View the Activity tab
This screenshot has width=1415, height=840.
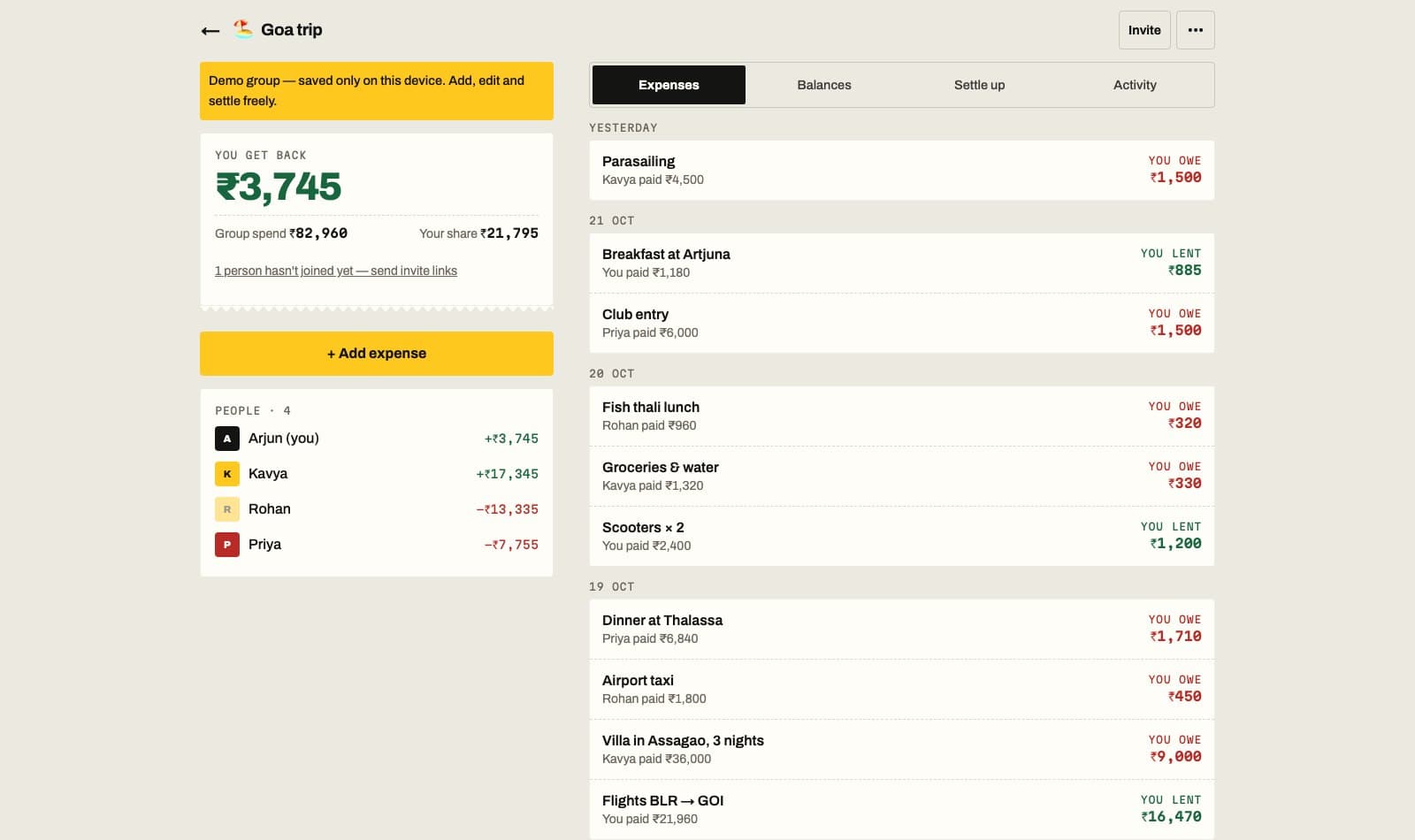1135,85
